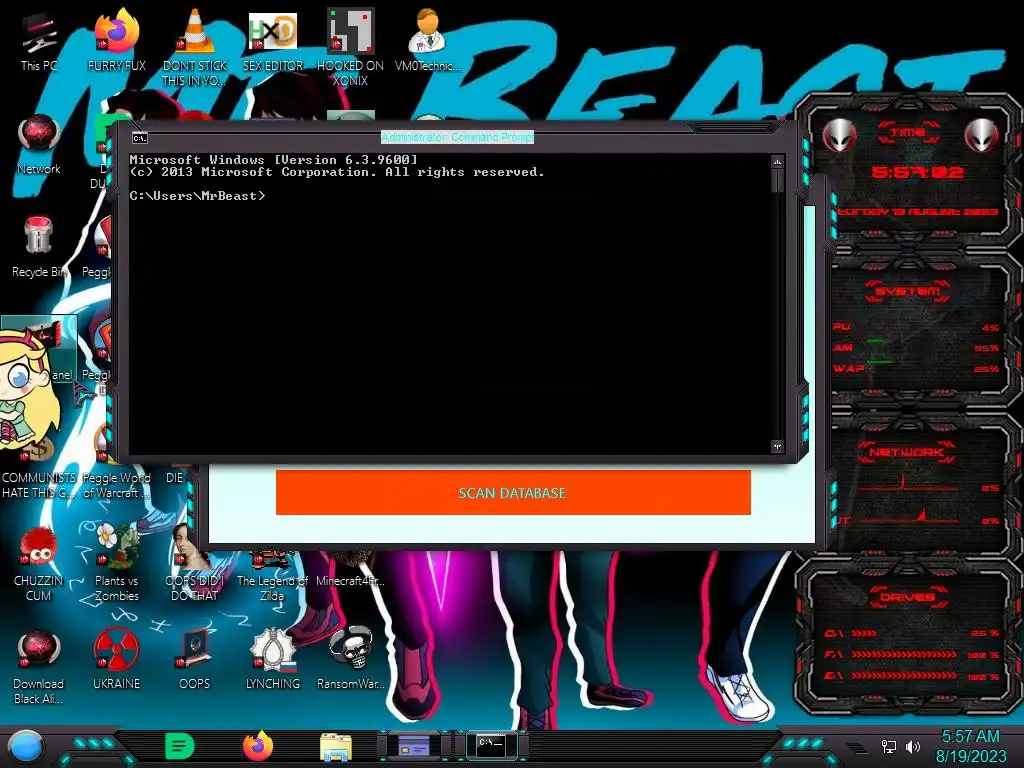The height and width of the screenshot is (768, 1024).
Task: Click left alien head on clock widget
Action: (840, 136)
